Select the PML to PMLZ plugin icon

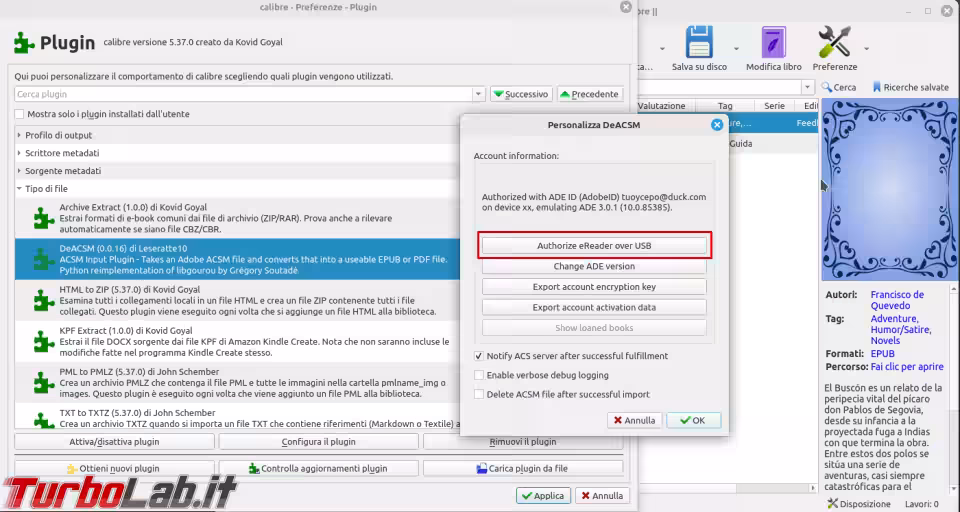pyautogui.click(x=43, y=383)
